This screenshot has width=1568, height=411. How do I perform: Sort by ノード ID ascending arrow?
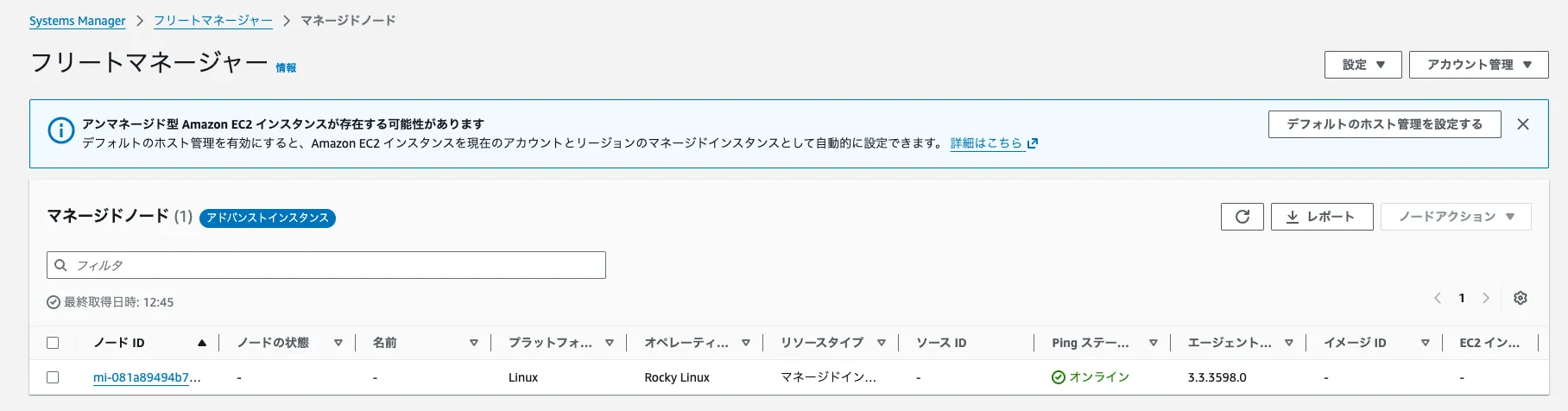click(202, 343)
